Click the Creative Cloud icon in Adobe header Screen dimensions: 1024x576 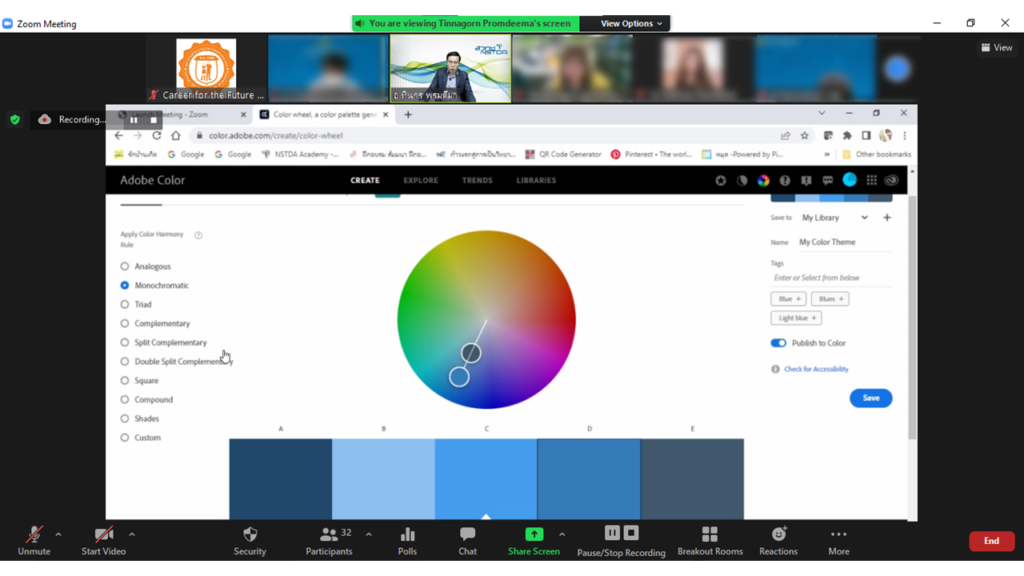pyautogui.click(x=891, y=180)
